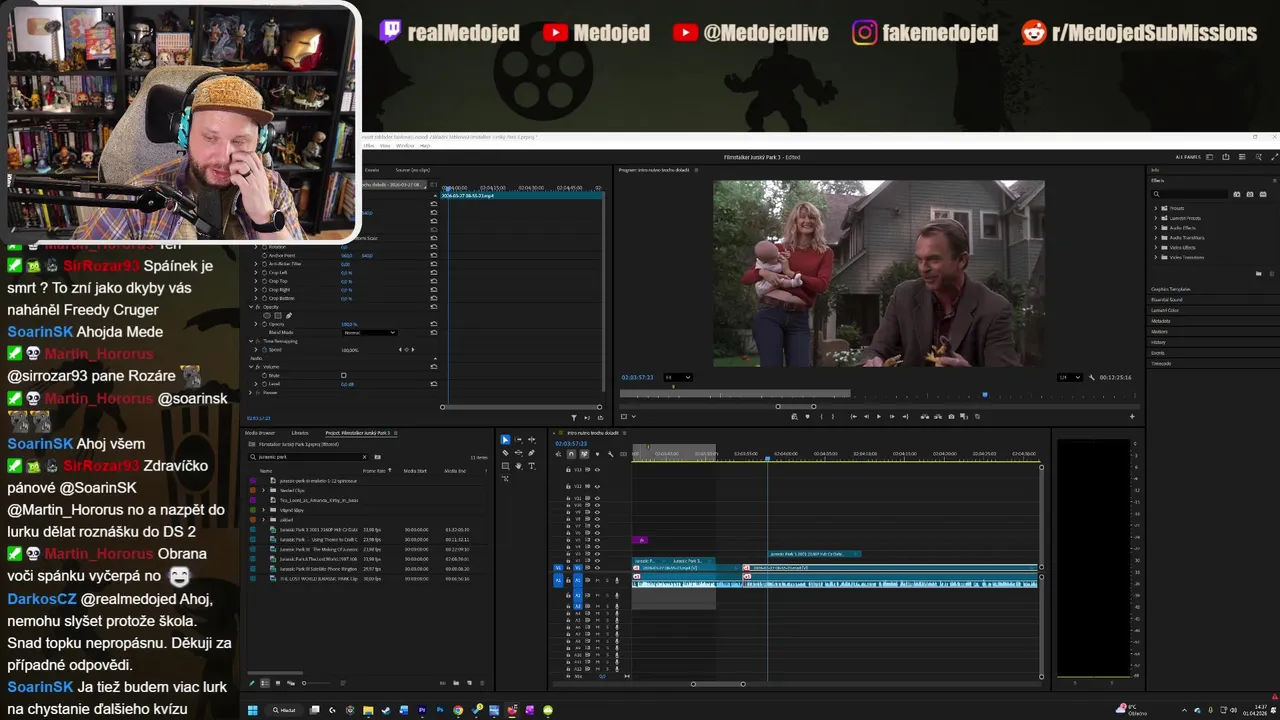Open the Blend Mode Normal dropdown
This screenshot has height=720, width=1280.
click(x=370, y=333)
